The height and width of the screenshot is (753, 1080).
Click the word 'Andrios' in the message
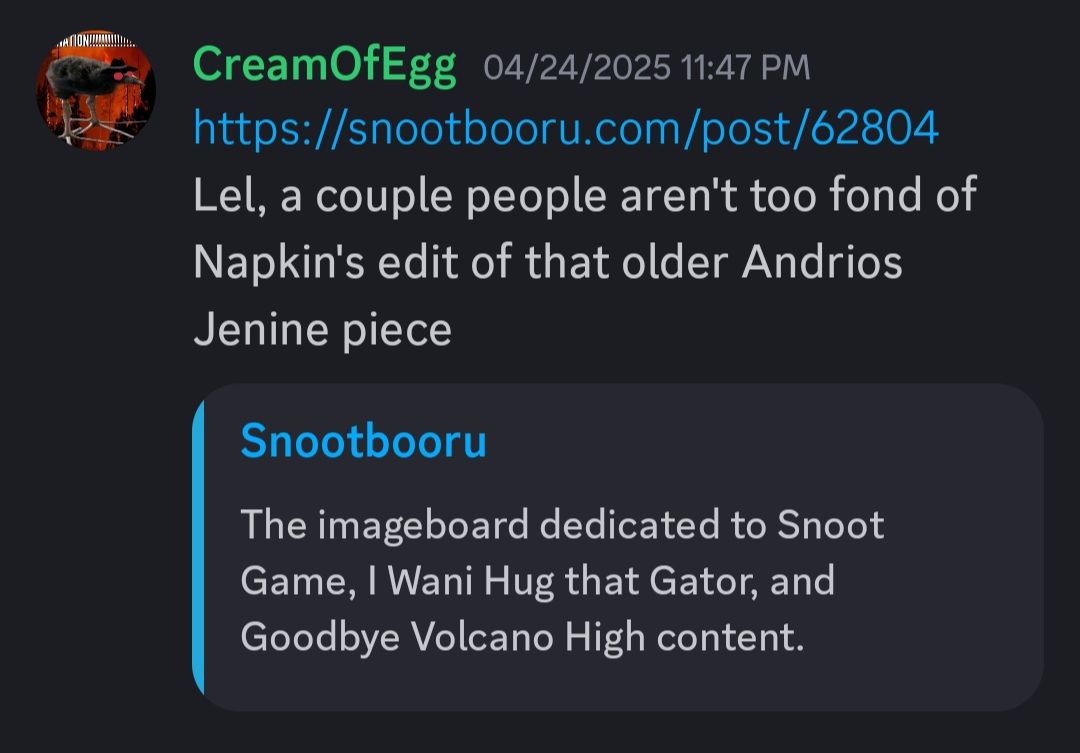(822, 262)
